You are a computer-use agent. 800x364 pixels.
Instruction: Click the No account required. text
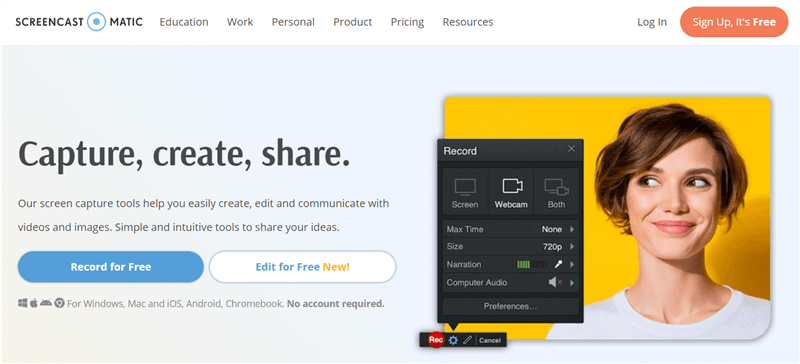click(x=335, y=304)
